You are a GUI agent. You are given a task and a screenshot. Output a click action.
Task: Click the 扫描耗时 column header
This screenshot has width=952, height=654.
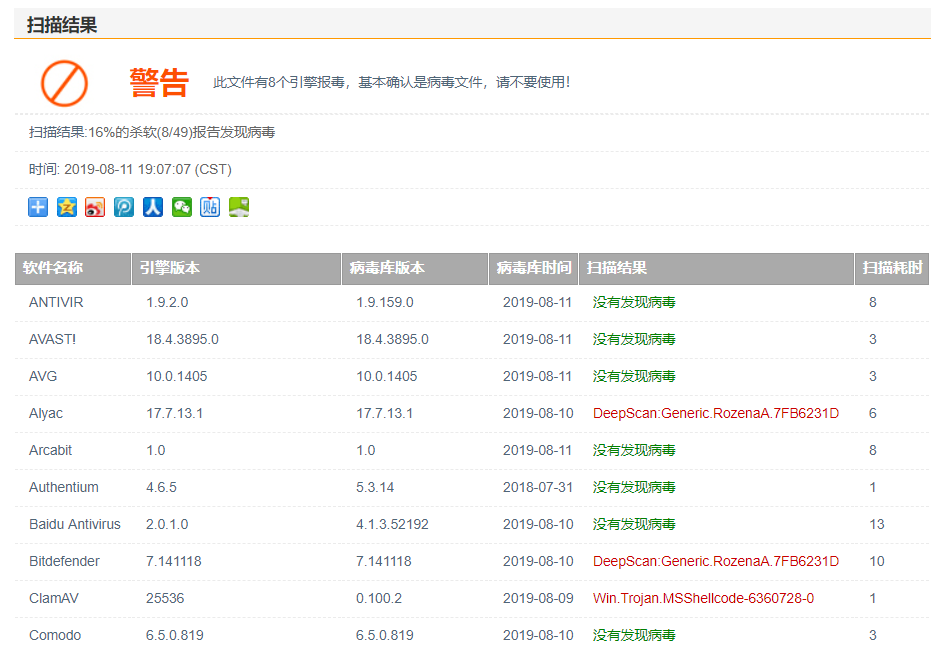pyautogui.click(x=892, y=268)
